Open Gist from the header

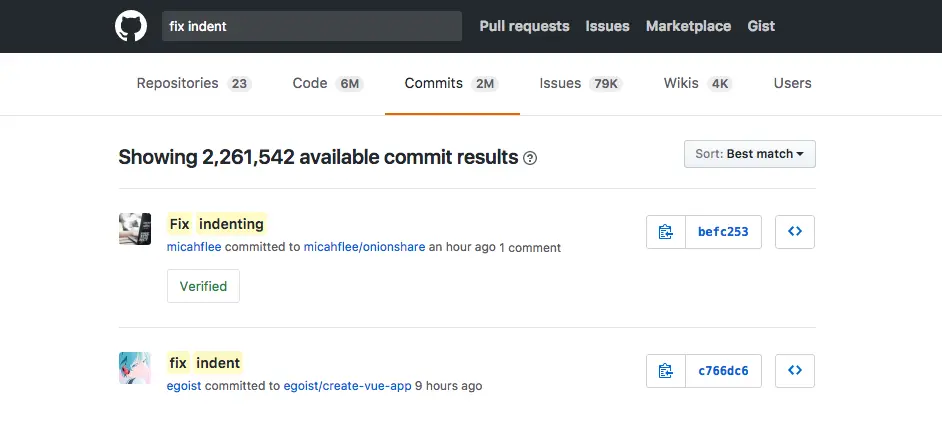click(761, 26)
